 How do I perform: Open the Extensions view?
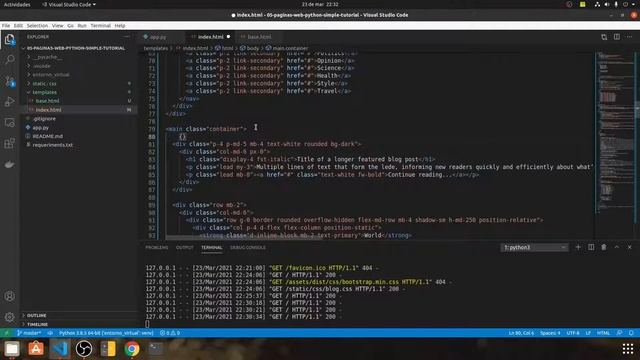click(x=9, y=143)
